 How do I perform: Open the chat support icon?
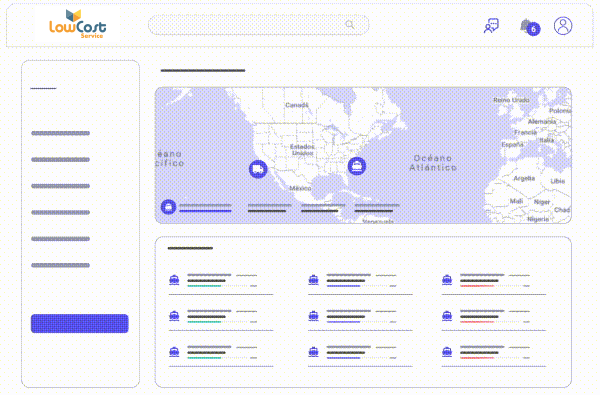(x=491, y=26)
